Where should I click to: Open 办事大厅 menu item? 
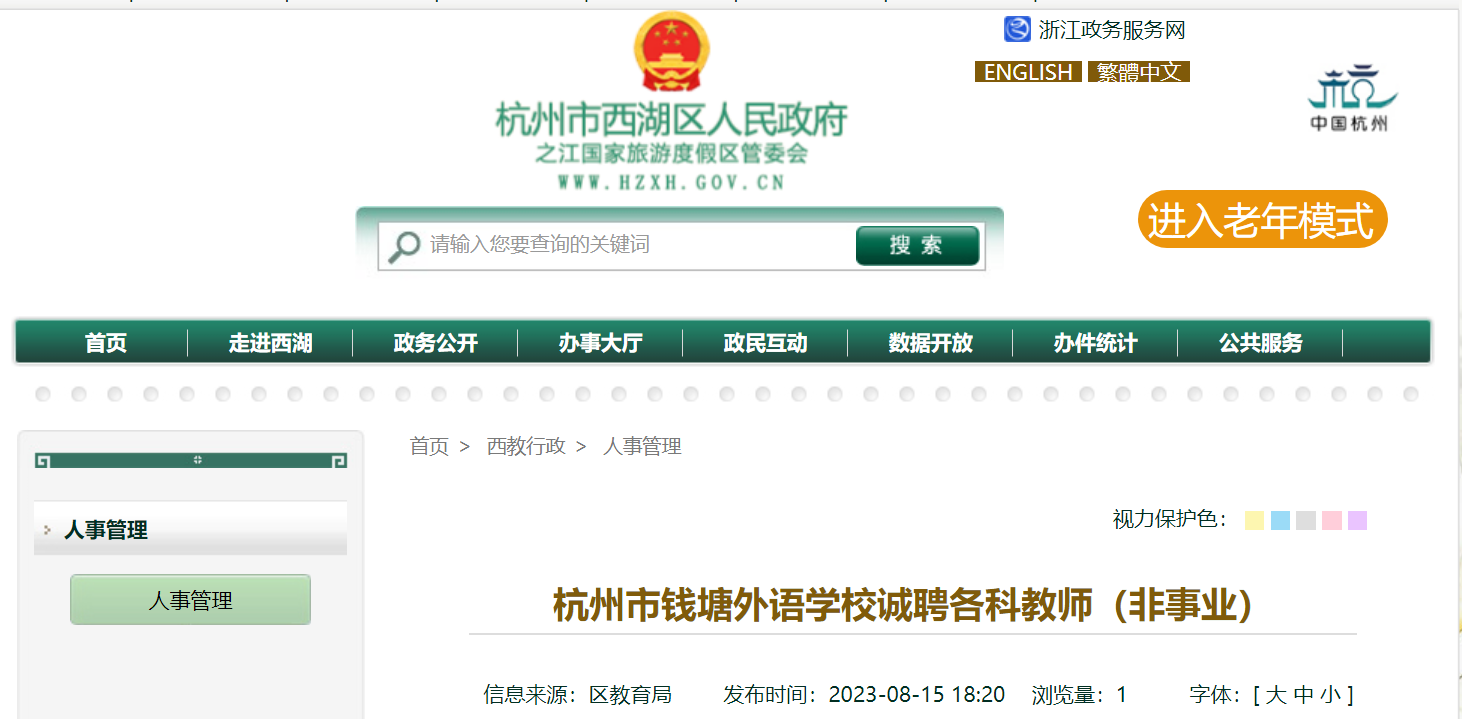tap(600, 343)
